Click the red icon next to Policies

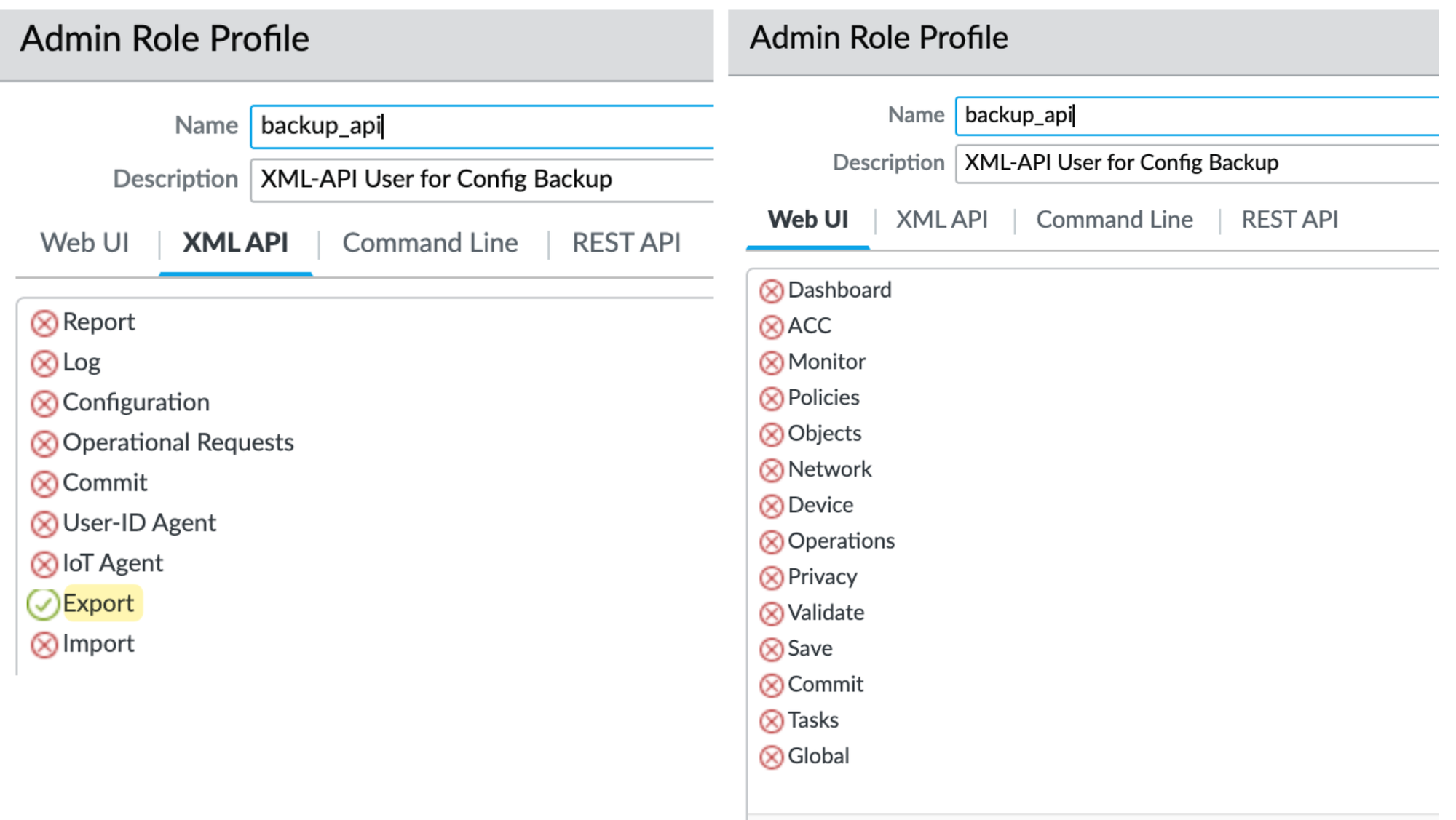click(x=771, y=399)
